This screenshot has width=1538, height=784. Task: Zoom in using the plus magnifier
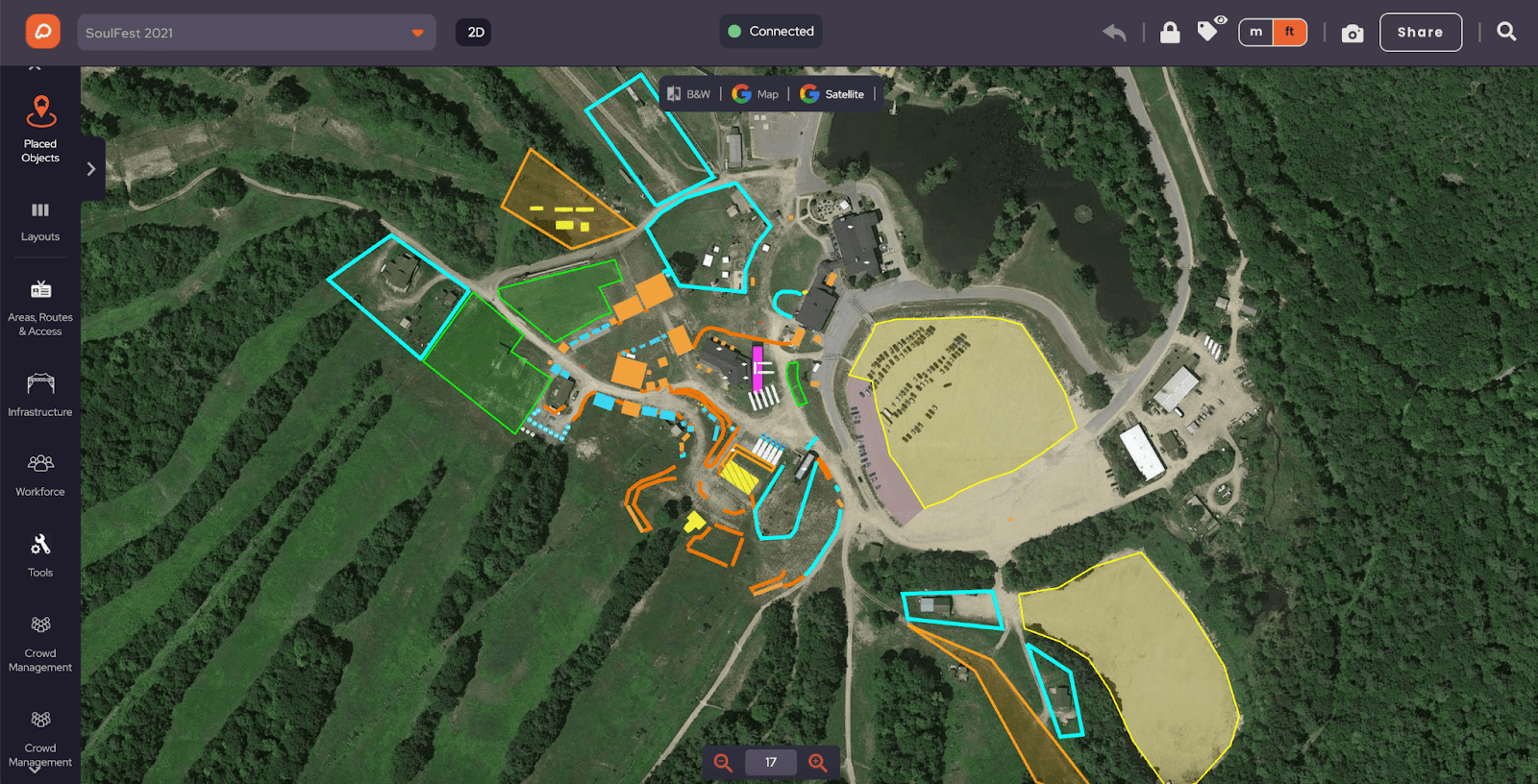818,763
